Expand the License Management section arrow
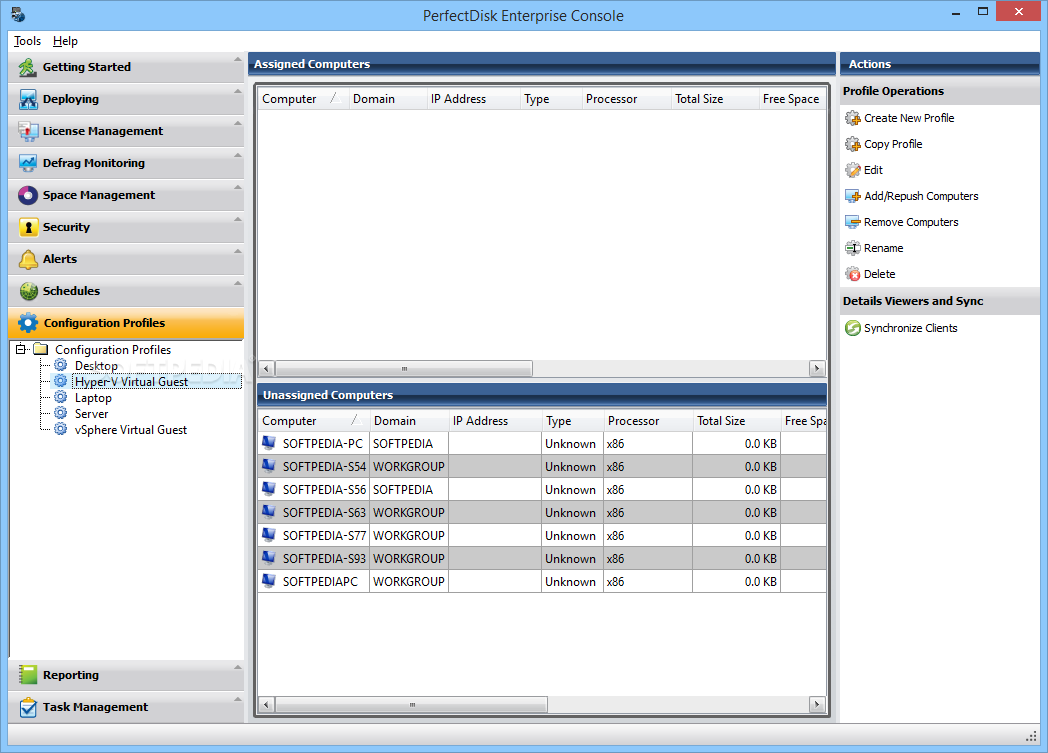Image resolution: width=1048 pixels, height=753 pixels. [237, 124]
